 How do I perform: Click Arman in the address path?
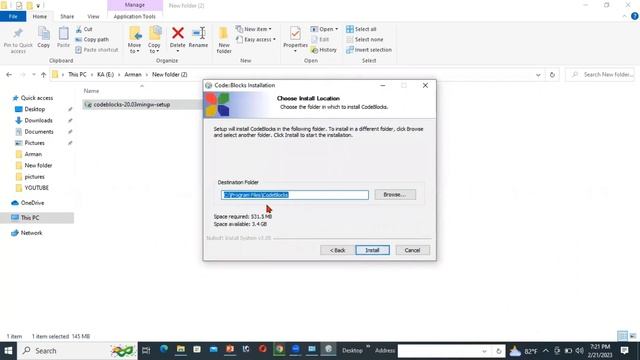click(x=133, y=75)
